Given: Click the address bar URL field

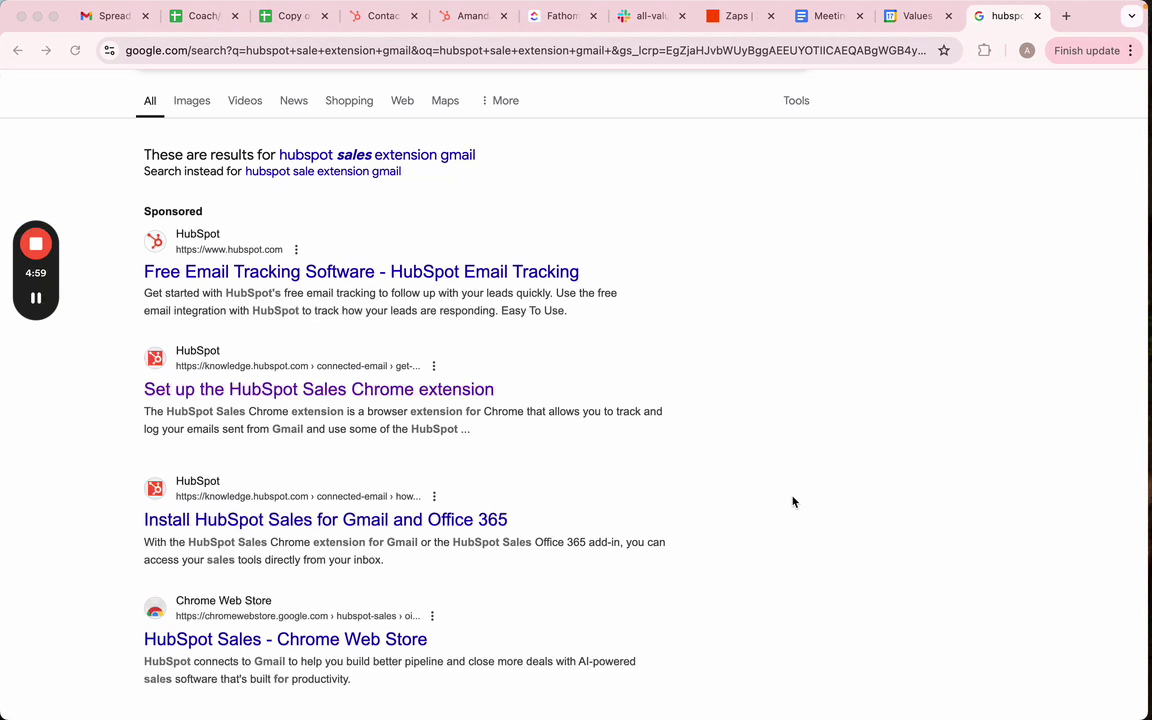Looking at the screenshot, I should [525, 51].
